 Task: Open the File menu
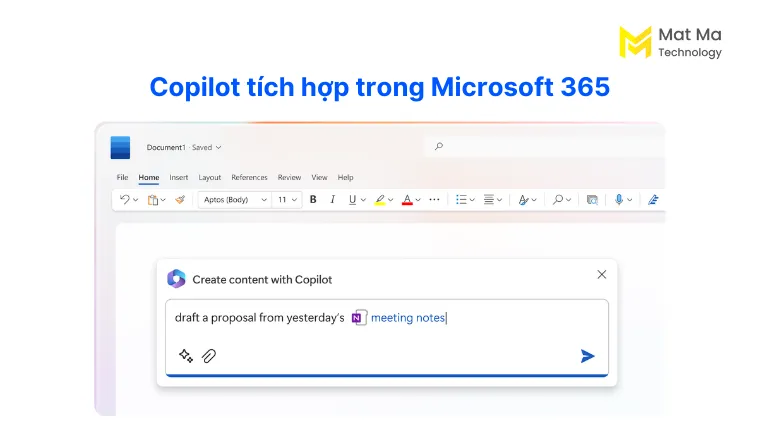[122, 177]
